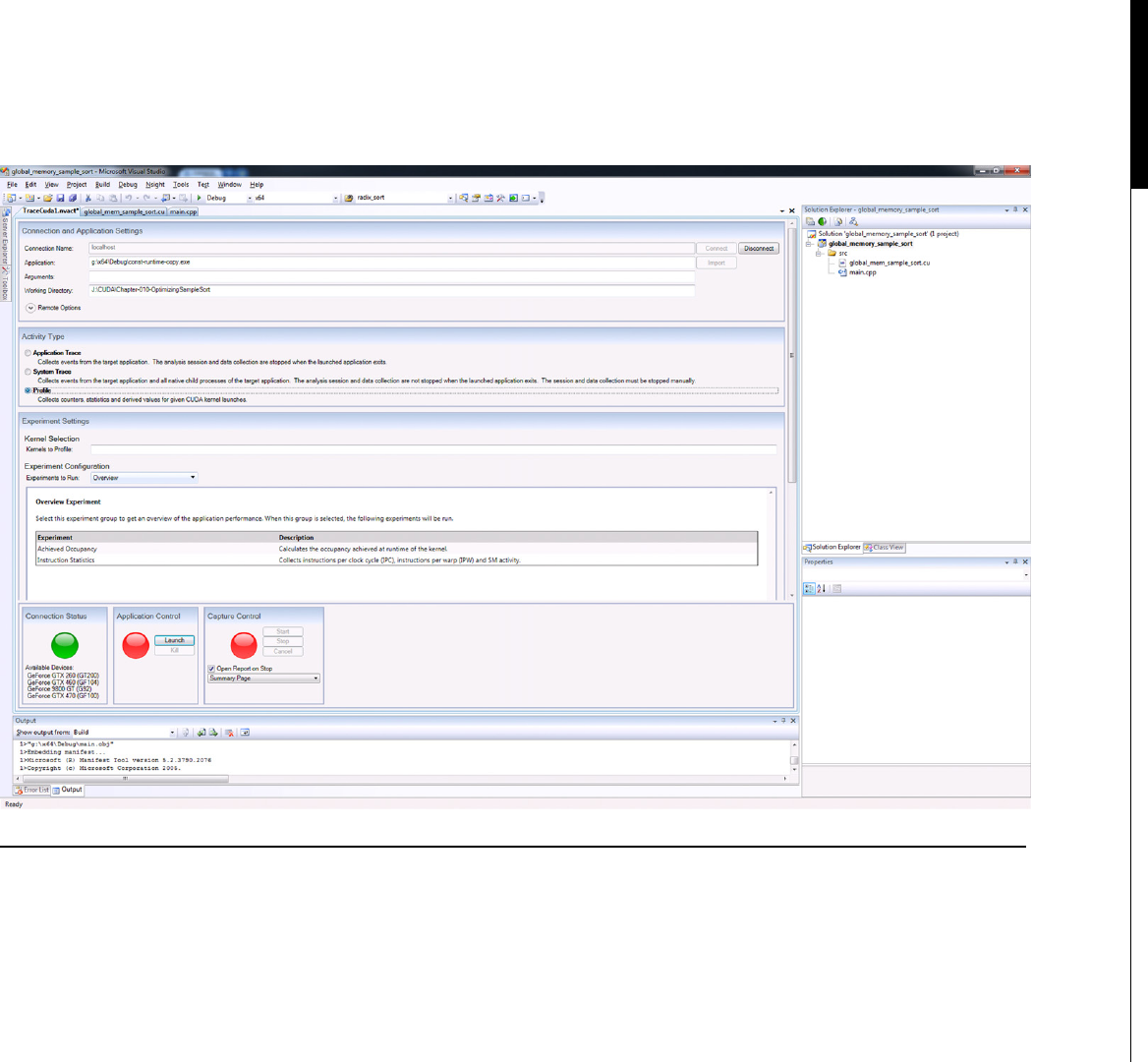
Task: Open the Solution Explorer toolbar icon
Action: (463, 198)
